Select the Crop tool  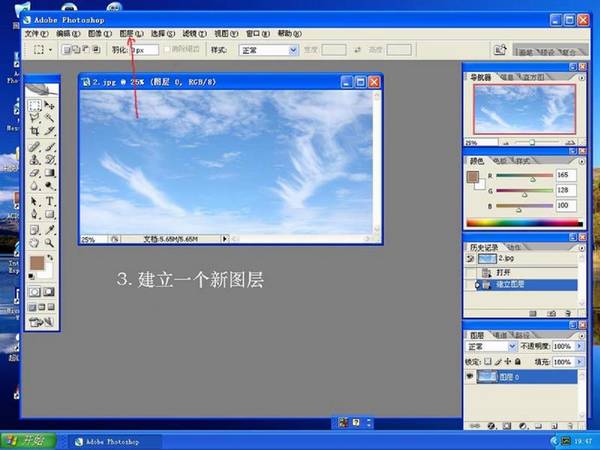tap(35, 131)
